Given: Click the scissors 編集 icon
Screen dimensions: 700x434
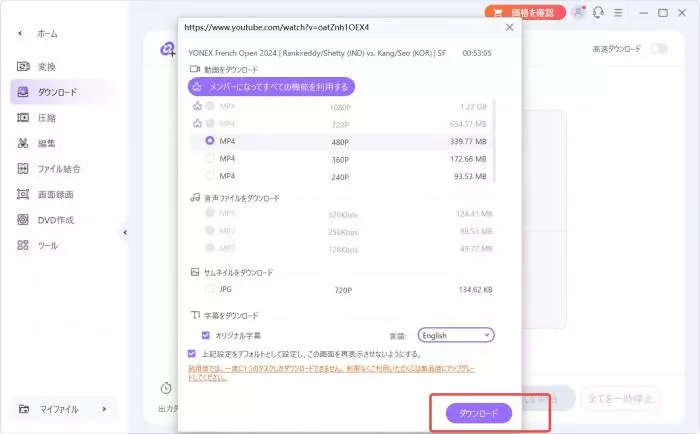Looking at the screenshot, I should 23,143.
